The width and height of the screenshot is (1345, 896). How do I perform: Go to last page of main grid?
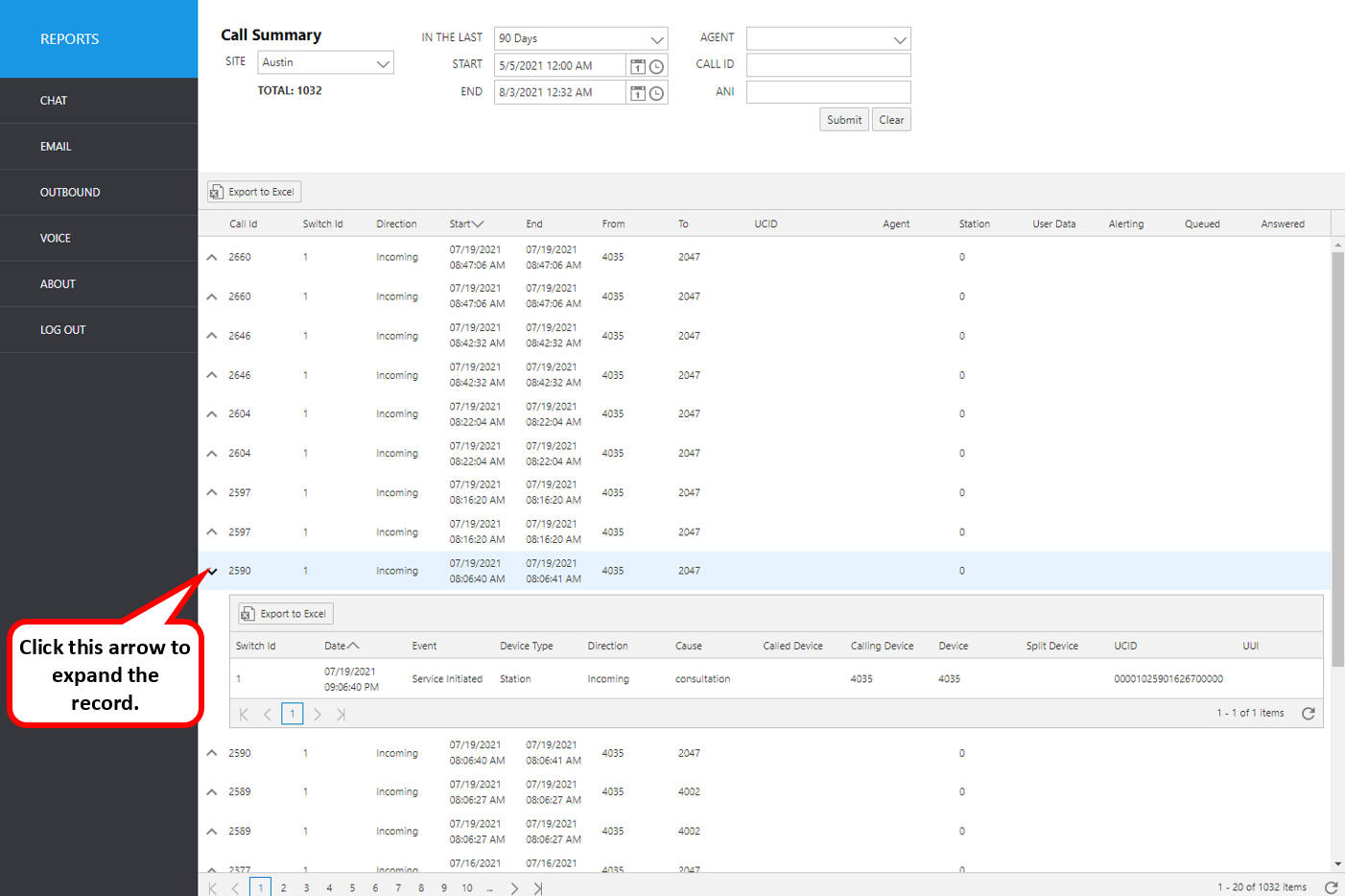[538, 888]
